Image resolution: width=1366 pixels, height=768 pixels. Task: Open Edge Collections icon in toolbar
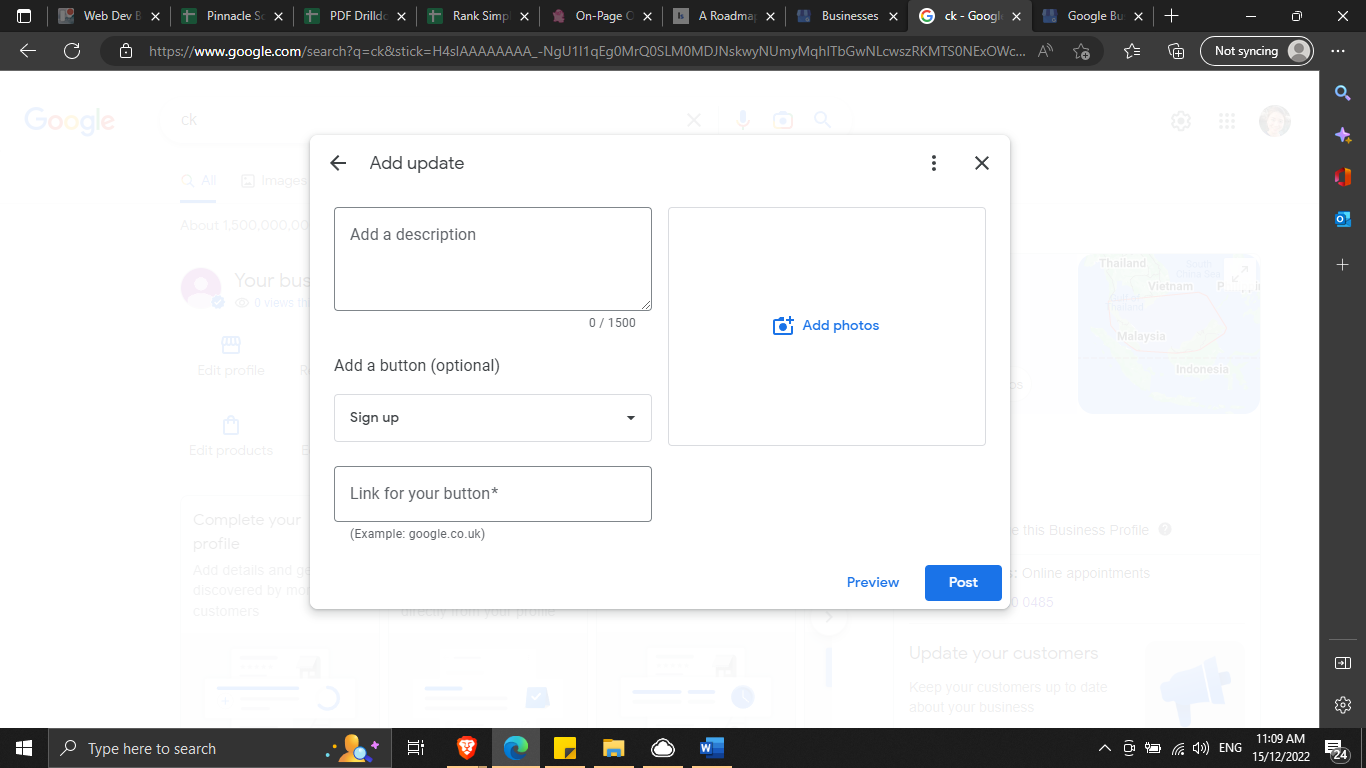(1177, 51)
